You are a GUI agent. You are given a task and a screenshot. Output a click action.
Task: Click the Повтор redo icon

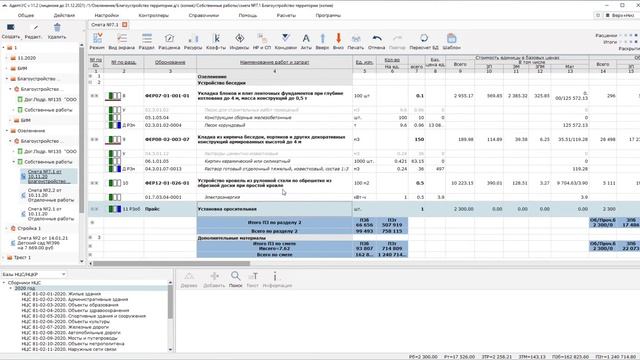tap(397, 38)
